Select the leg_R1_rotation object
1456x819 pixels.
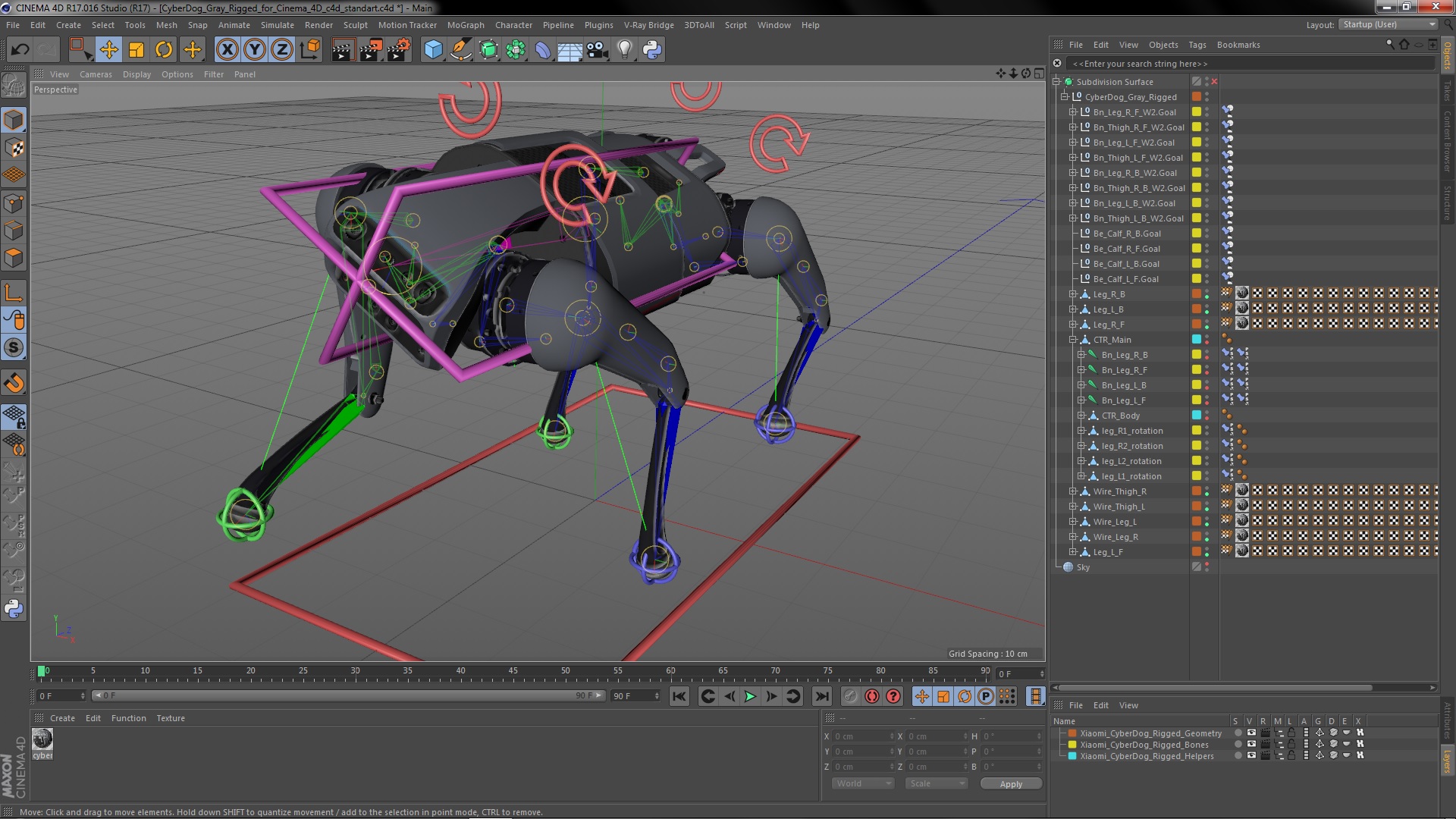(x=1131, y=431)
